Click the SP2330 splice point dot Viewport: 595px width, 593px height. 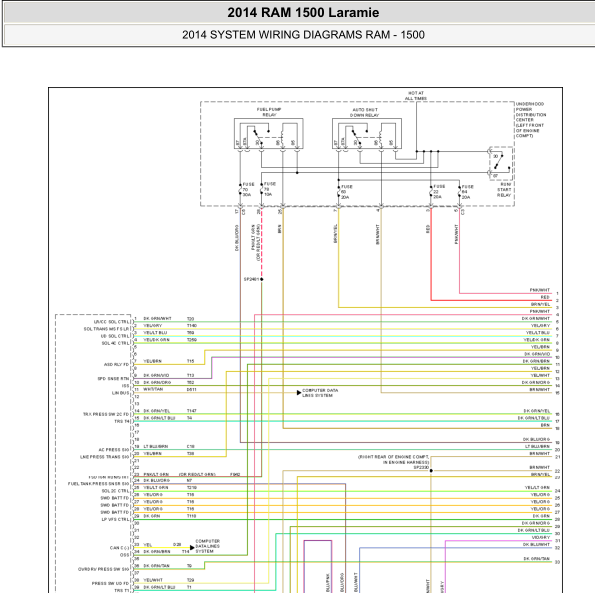pos(431,470)
